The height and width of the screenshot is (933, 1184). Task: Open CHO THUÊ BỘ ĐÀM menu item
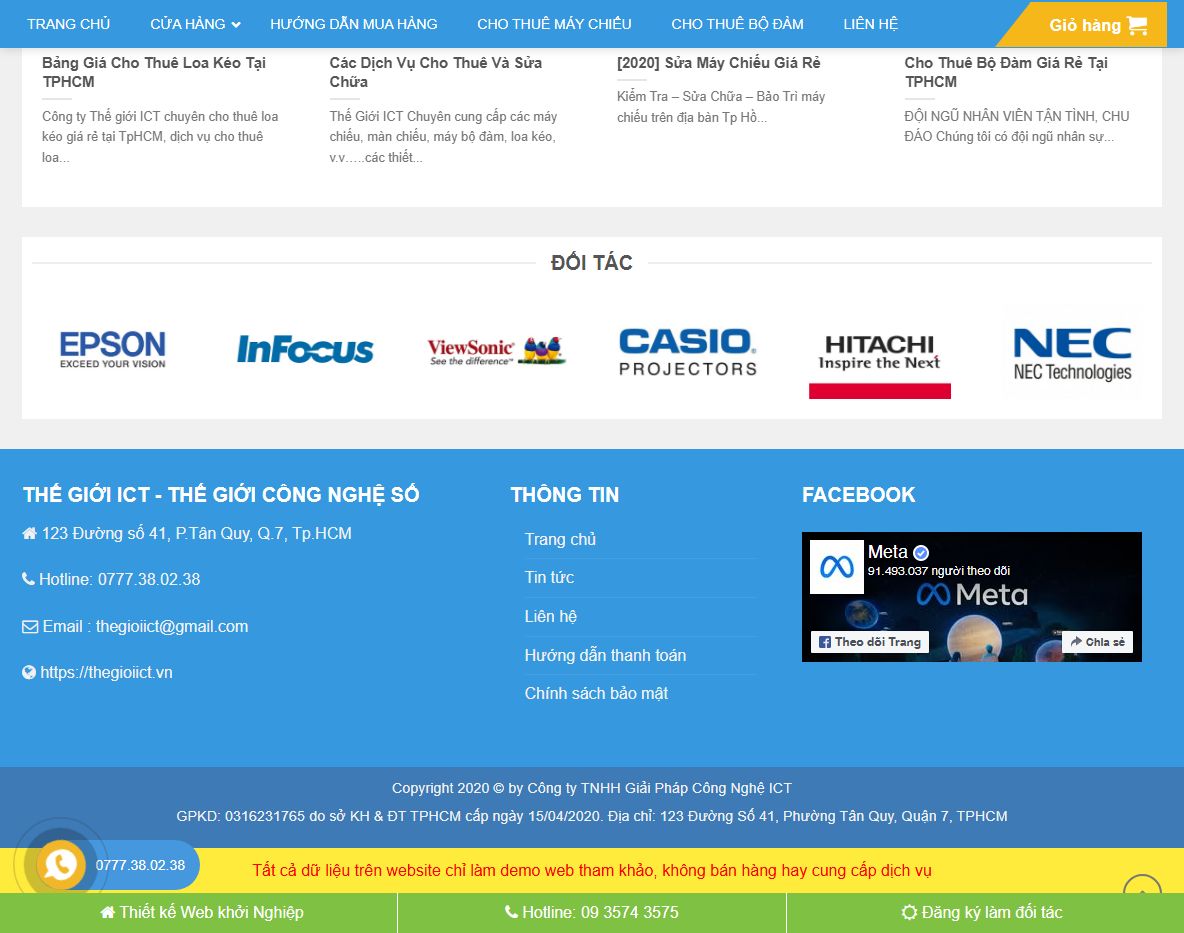point(737,24)
